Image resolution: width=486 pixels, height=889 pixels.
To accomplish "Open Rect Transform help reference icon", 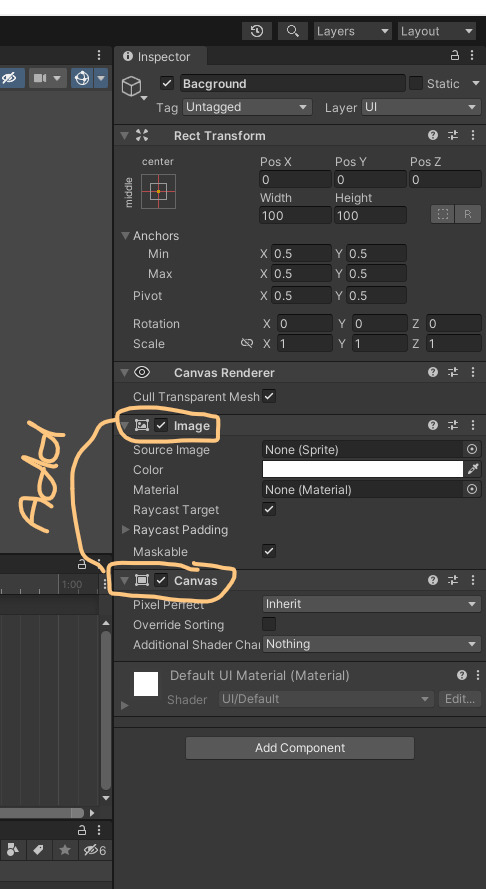I will click(433, 136).
